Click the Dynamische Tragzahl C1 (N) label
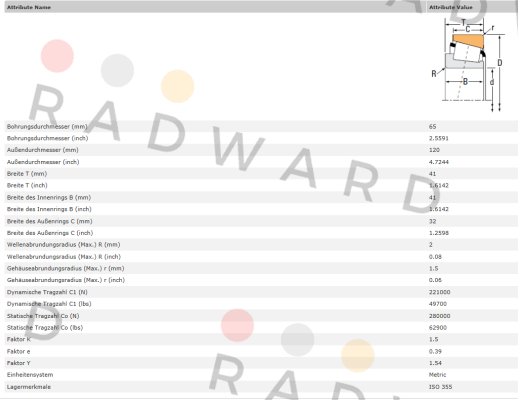The image size is (518, 400). pyautogui.click(x=47, y=292)
